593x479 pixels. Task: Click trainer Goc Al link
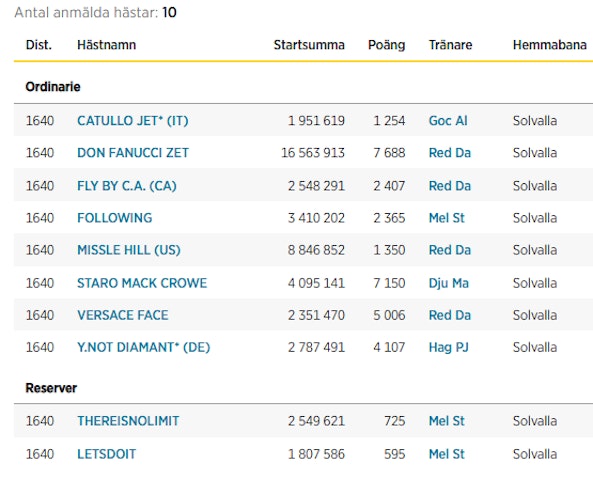coord(448,121)
